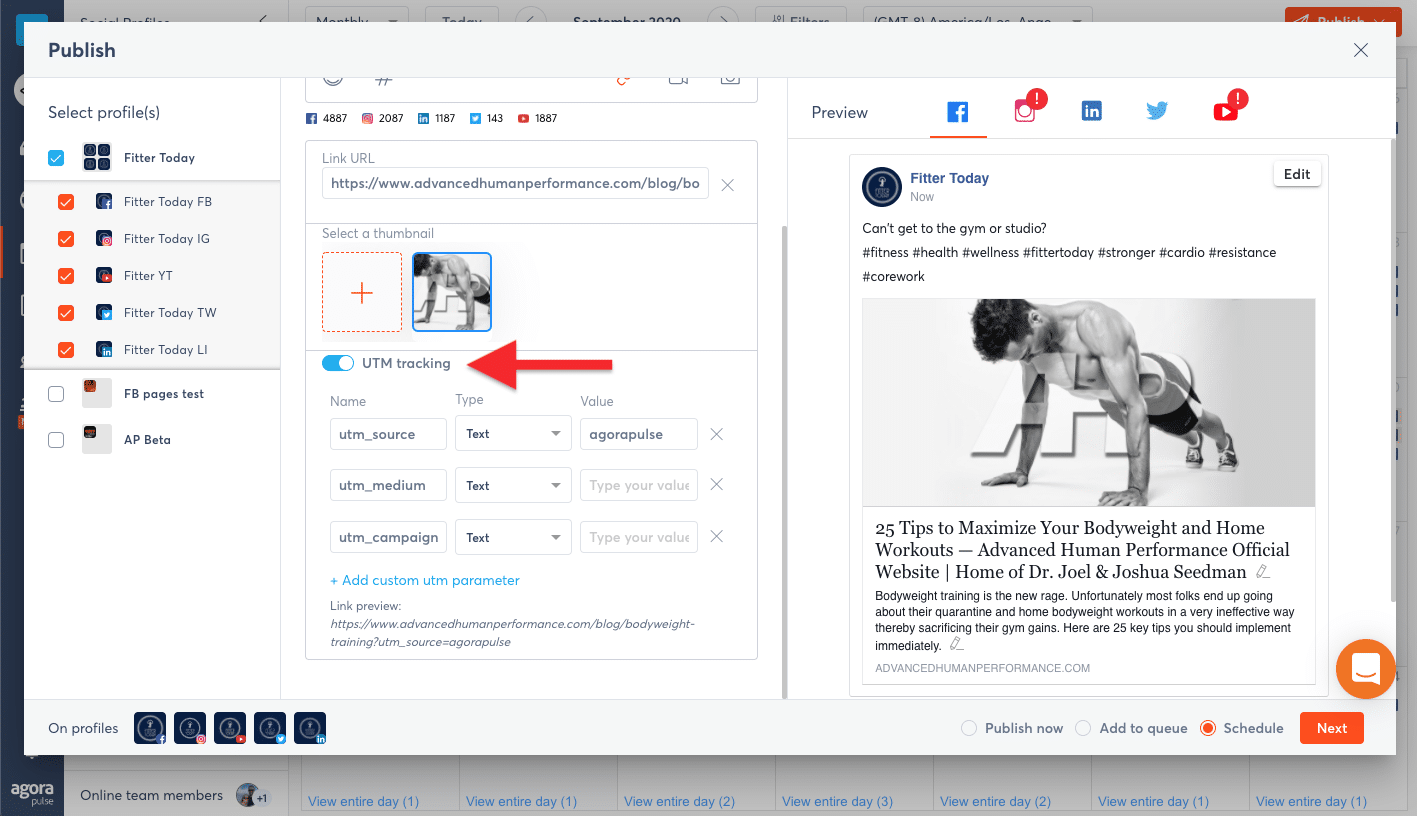This screenshot has width=1417, height=816.
Task: Turn off the UTM tracking switch
Action: point(338,363)
